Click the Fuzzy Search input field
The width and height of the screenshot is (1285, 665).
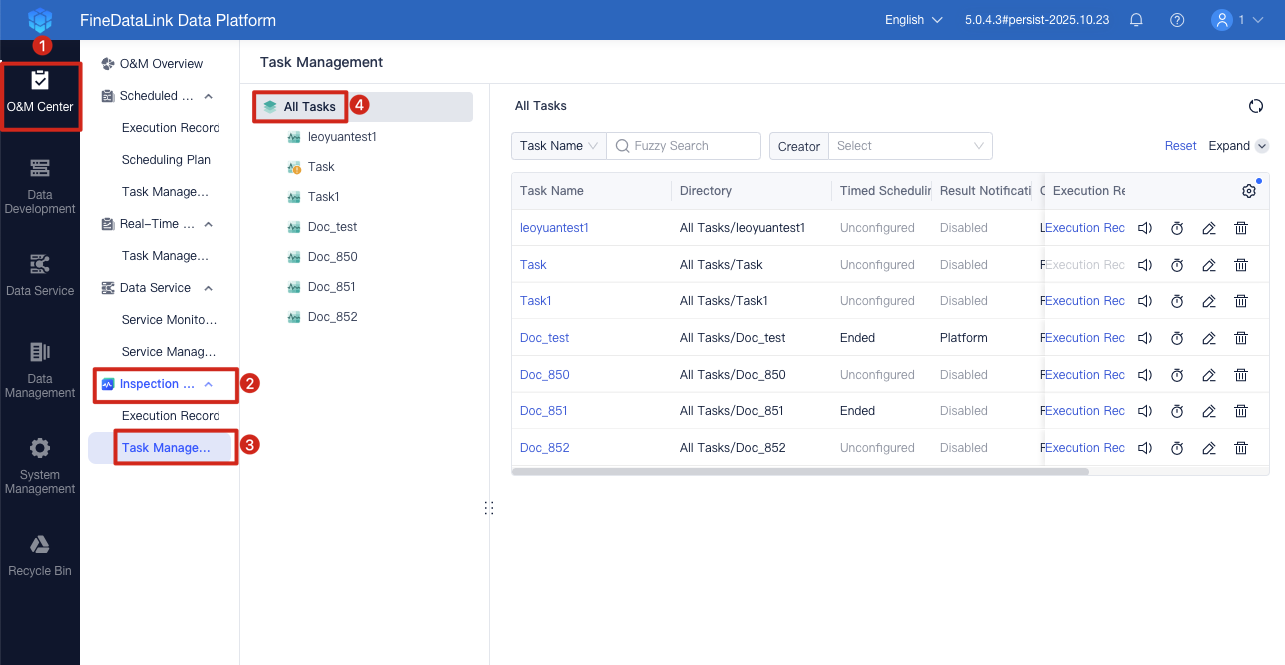[x=684, y=146]
